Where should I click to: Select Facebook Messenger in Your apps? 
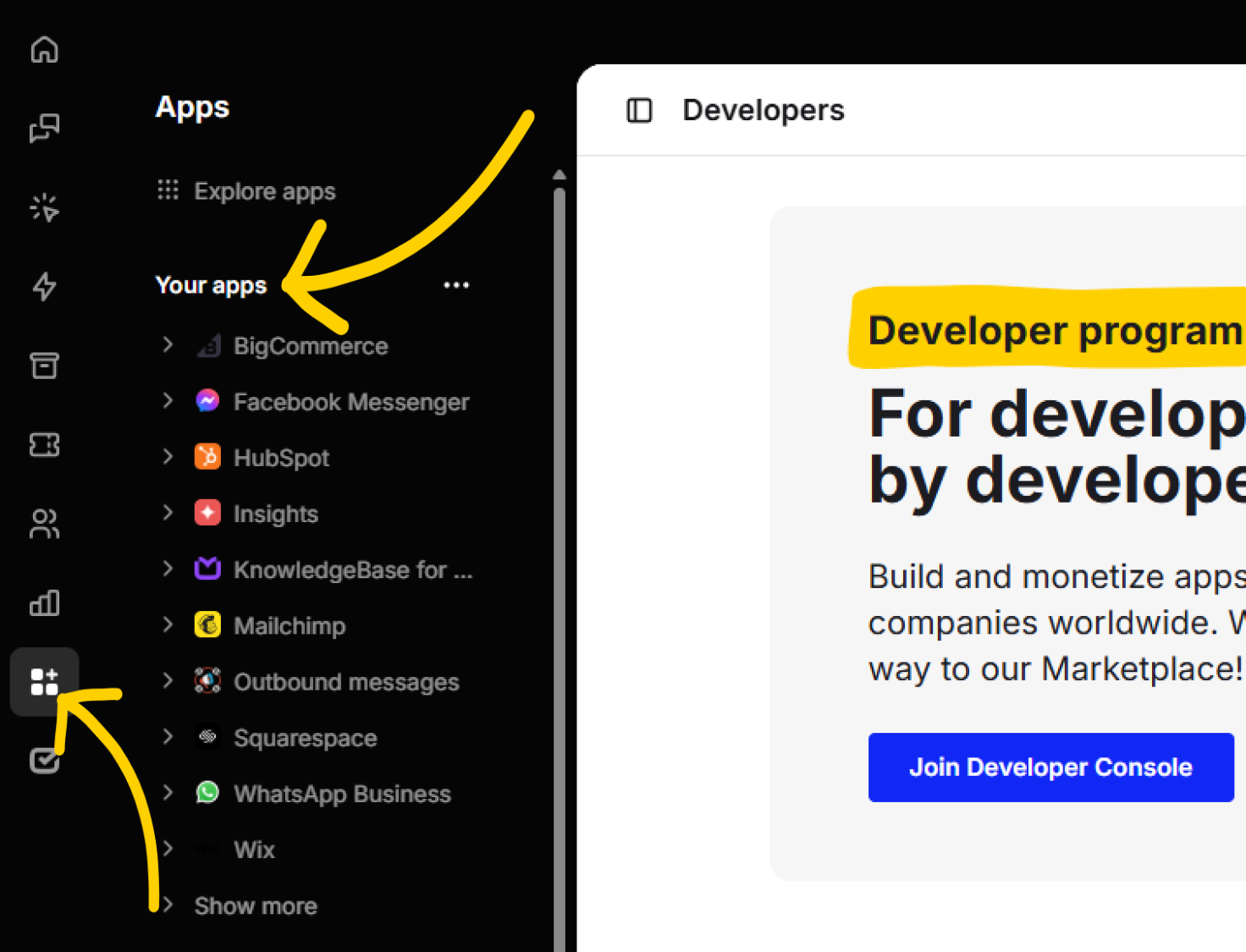[x=351, y=402]
